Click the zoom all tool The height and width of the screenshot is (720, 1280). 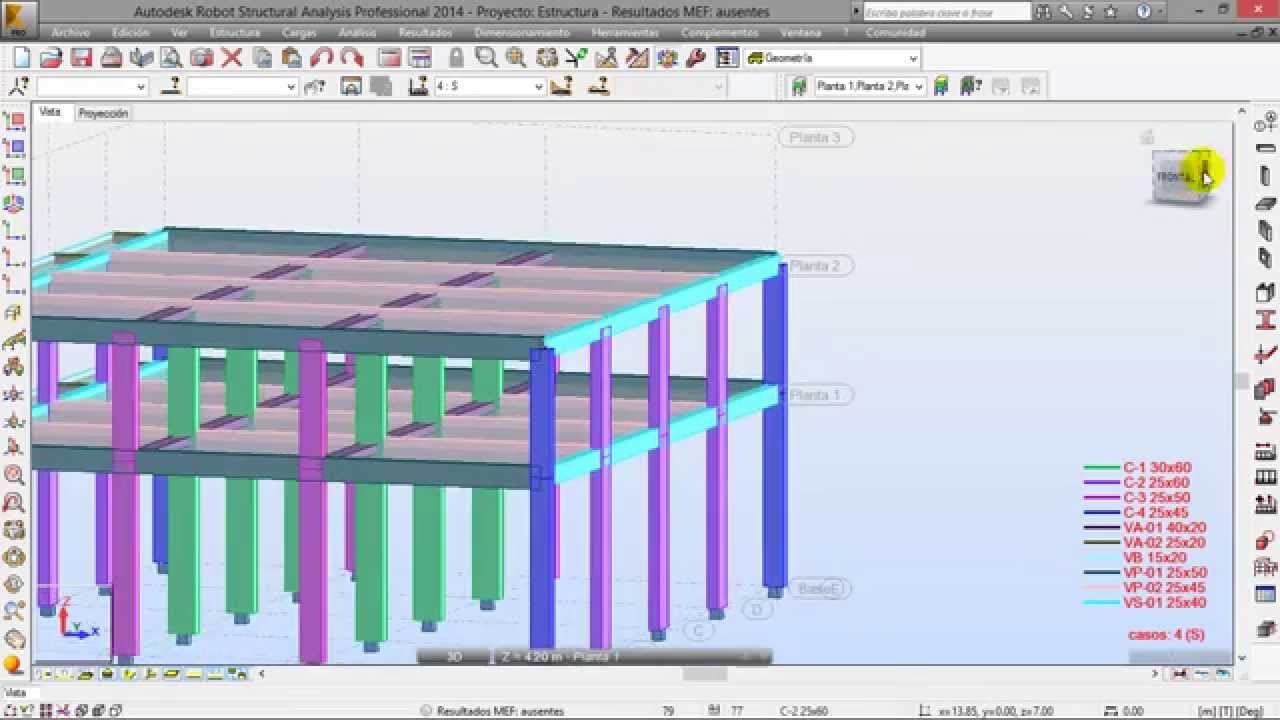point(517,58)
